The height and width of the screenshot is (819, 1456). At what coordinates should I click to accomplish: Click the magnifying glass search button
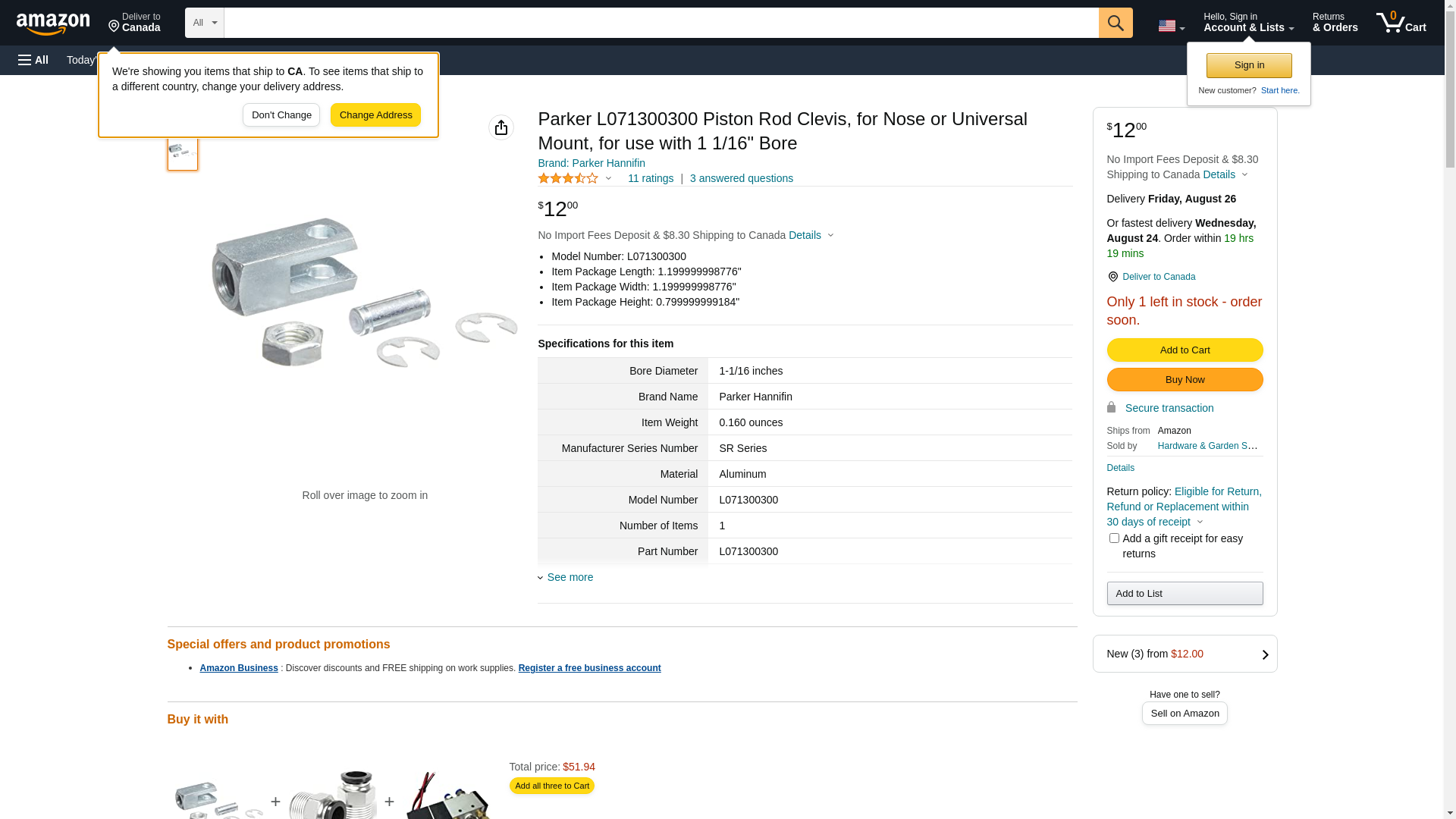pyautogui.click(x=1115, y=23)
